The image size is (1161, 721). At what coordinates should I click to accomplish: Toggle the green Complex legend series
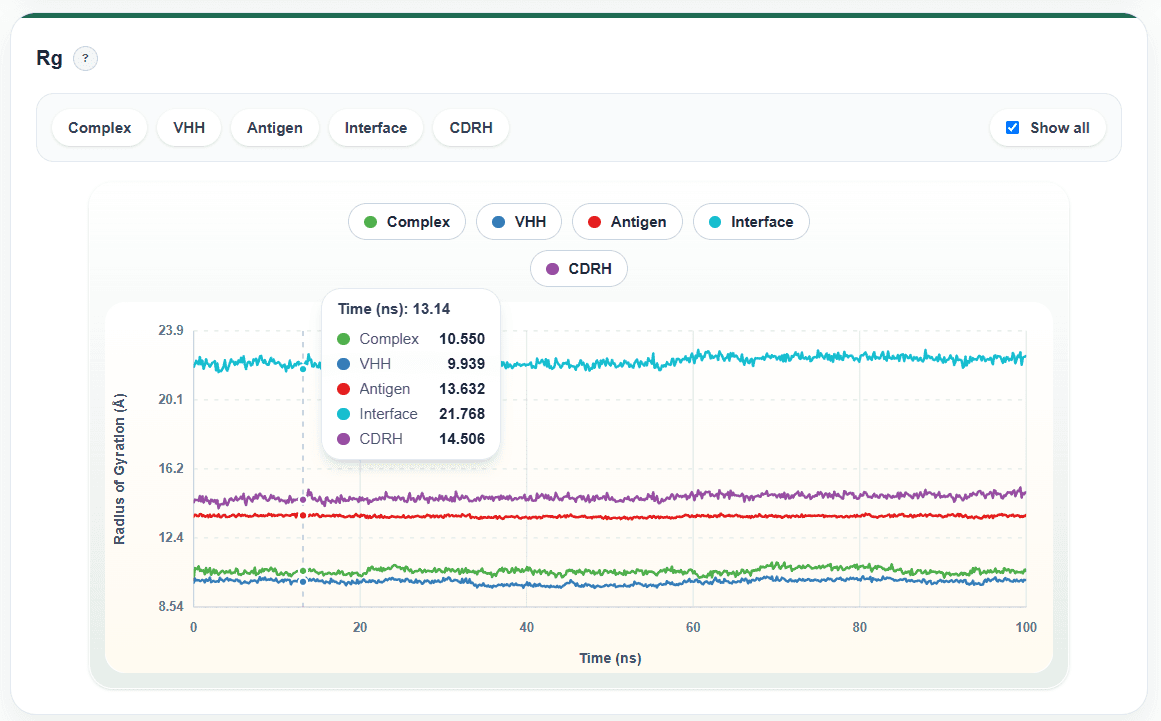406,221
